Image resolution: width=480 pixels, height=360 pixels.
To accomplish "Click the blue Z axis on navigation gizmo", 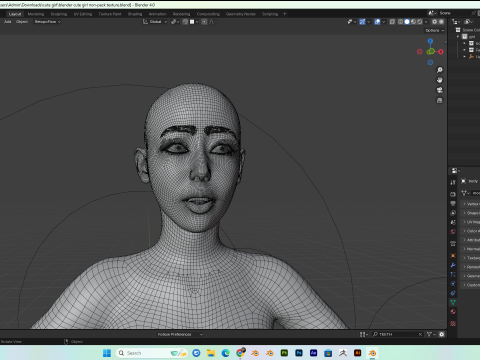I will [x=430, y=41].
